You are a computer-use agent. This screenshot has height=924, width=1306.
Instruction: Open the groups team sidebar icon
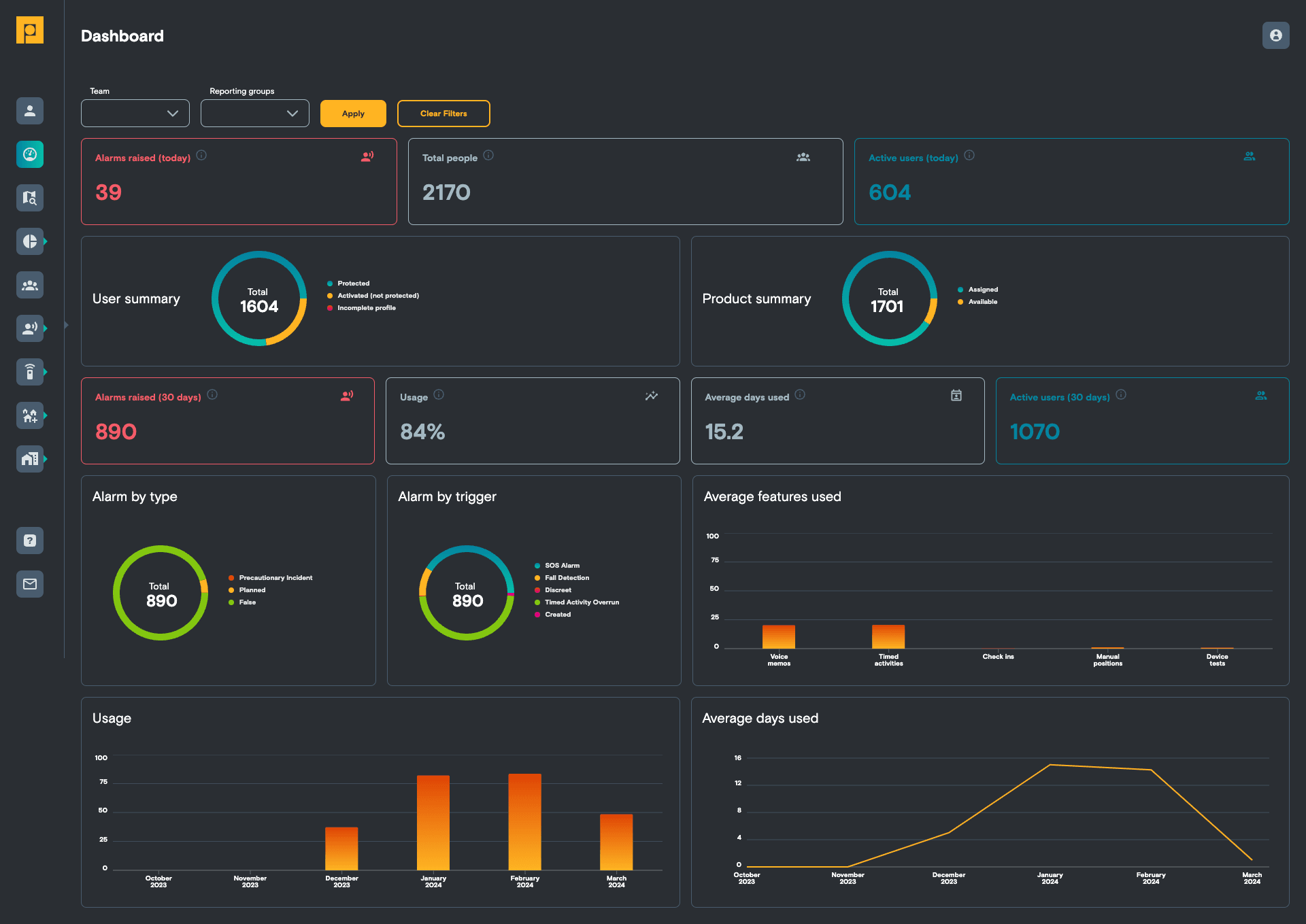tap(30, 285)
